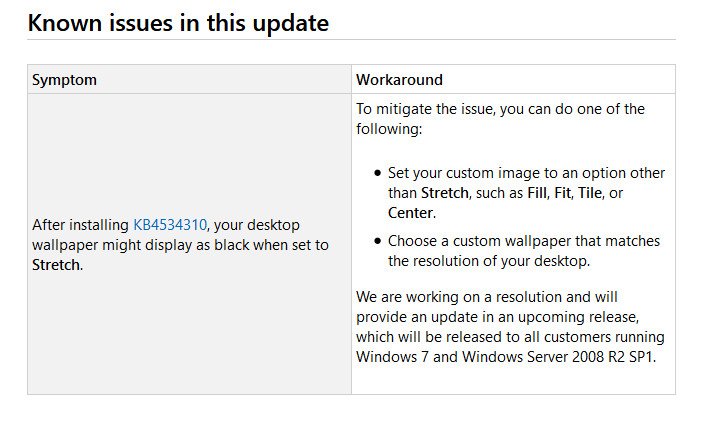711x428 pixels.
Task: Click the text 'To mitigate the issue'
Action: tap(425, 109)
